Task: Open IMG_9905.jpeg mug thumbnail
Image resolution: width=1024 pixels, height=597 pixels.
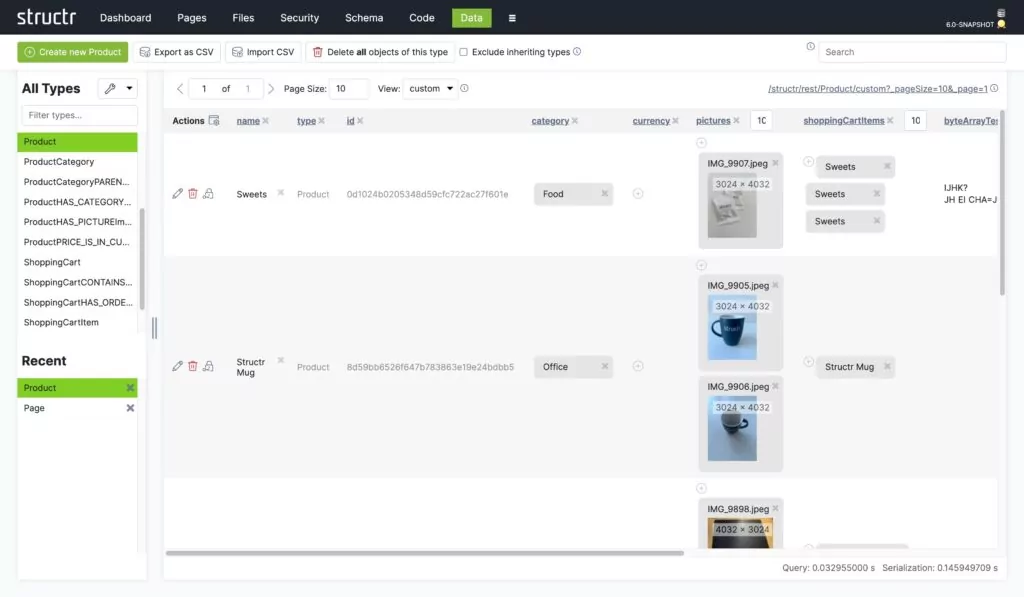Action: 732,327
